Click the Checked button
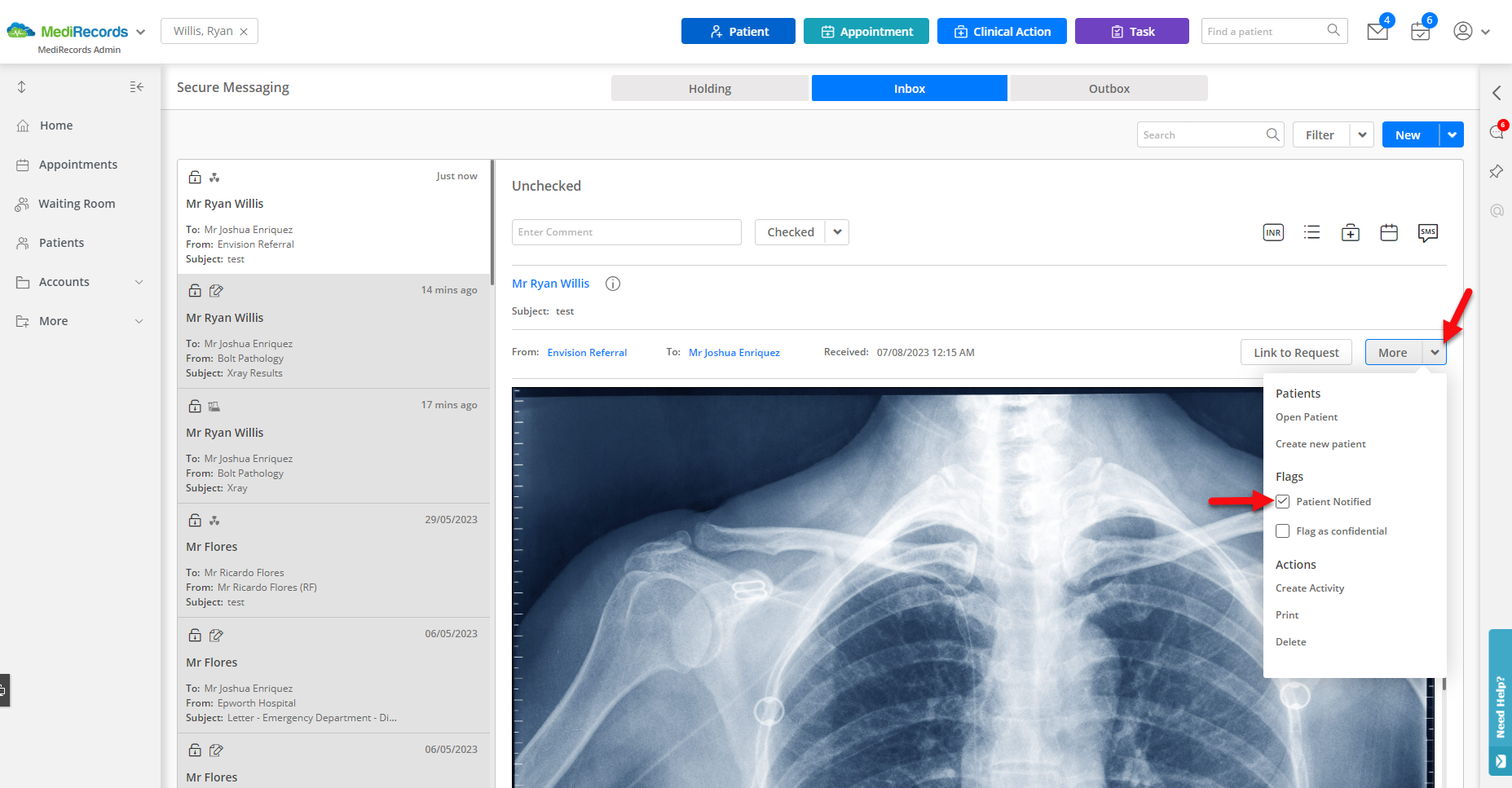 (x=791, y=232)
